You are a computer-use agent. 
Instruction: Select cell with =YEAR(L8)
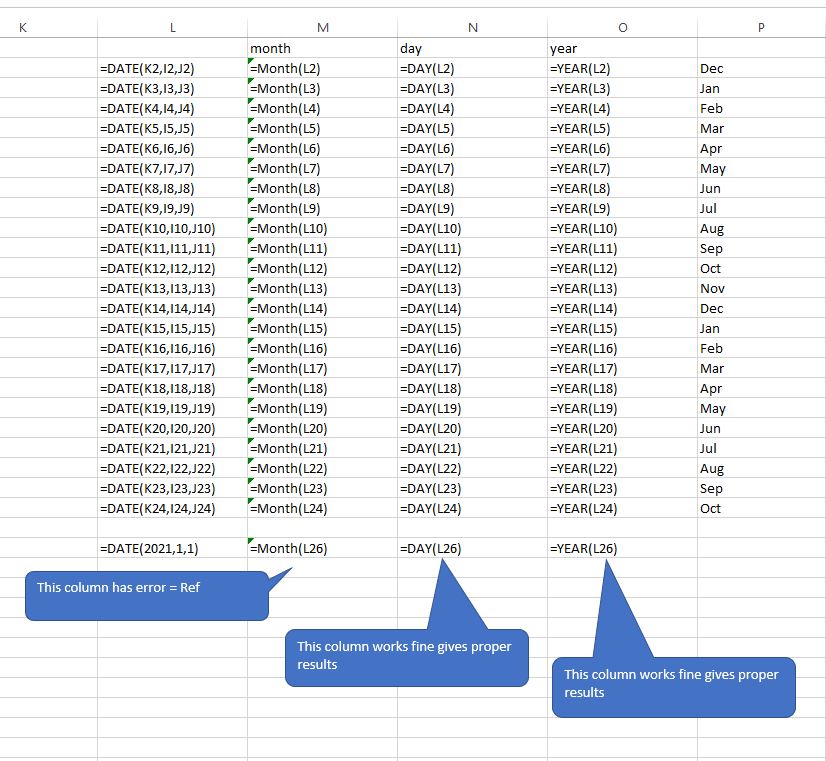pyautogui.click(x=623, y=189)
